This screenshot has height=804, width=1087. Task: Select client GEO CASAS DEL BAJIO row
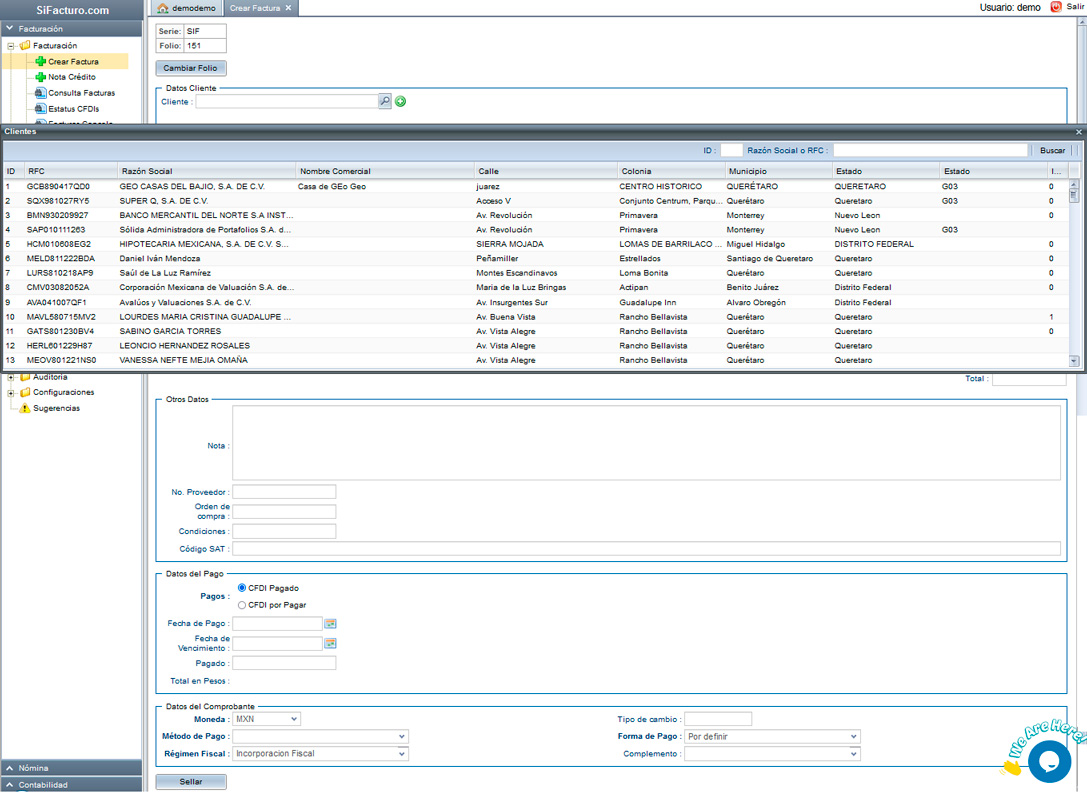536,186
